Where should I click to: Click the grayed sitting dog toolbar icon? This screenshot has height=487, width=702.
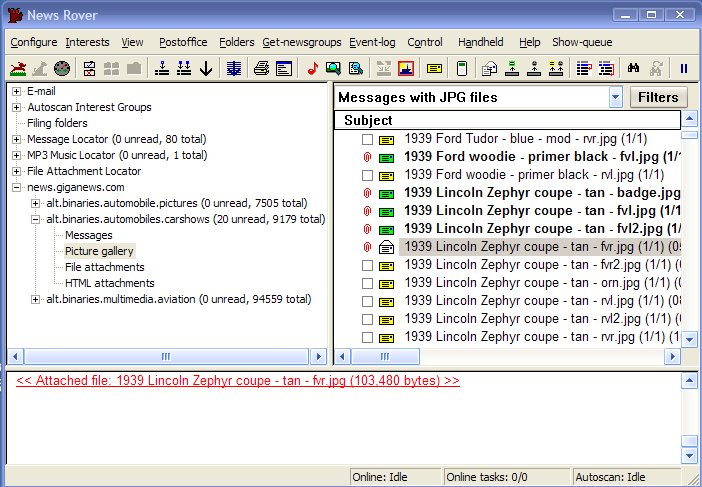click(40, 68)
